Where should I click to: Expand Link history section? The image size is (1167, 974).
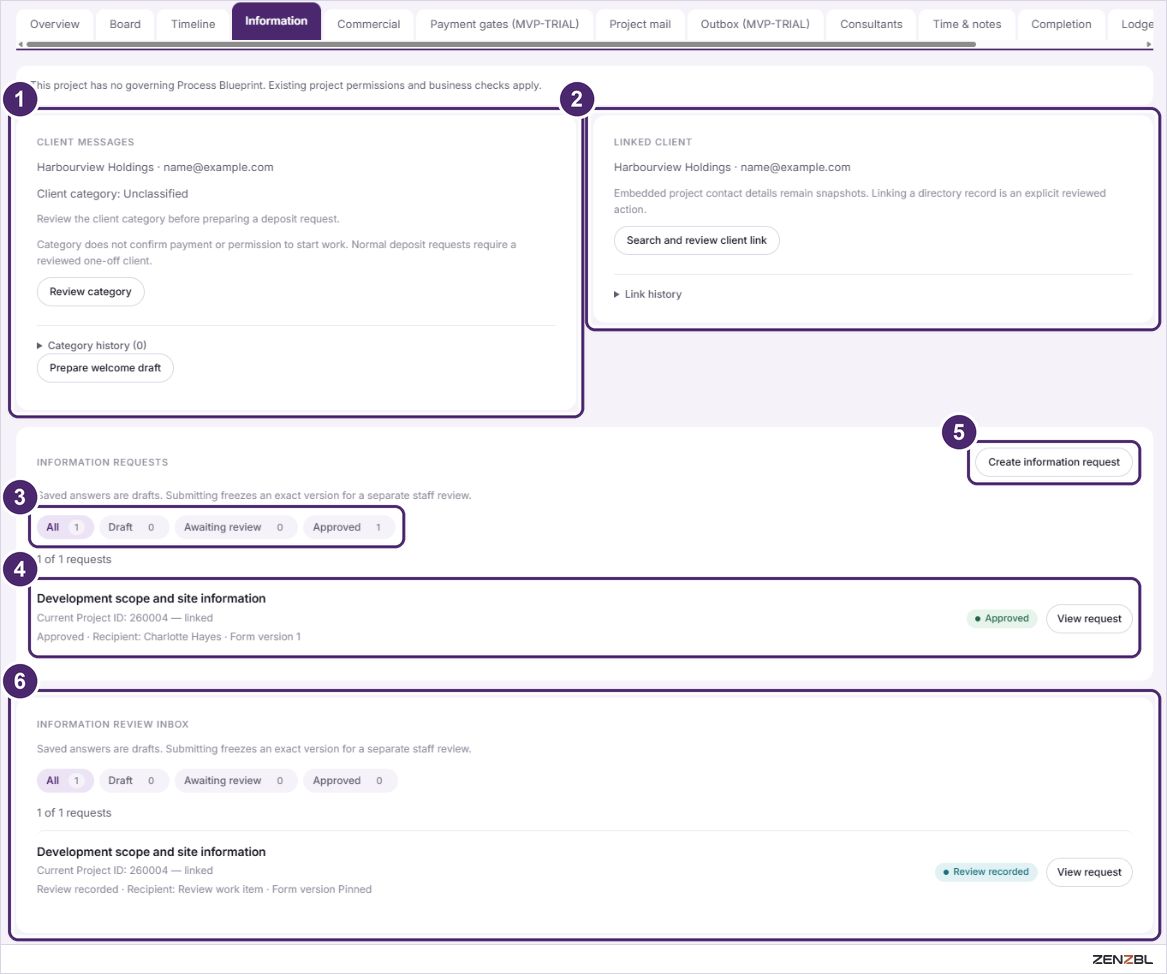point(648,295)
